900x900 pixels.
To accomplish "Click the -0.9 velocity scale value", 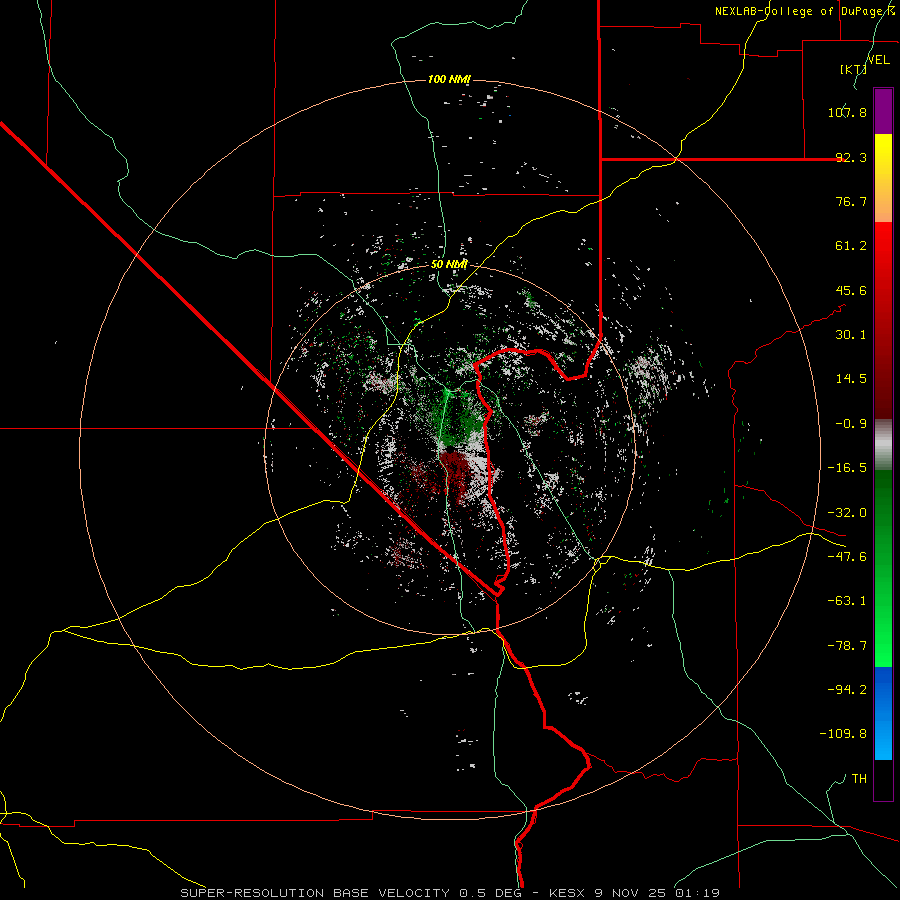I will [851, 424].
